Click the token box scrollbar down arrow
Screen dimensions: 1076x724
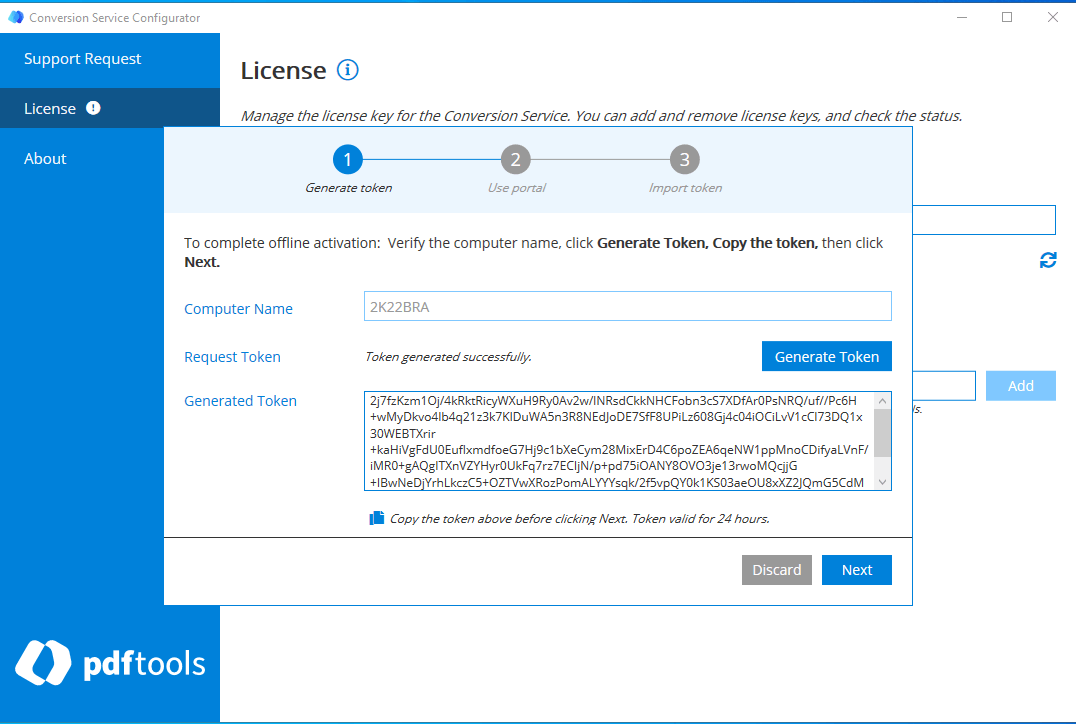tap(881, 481)
